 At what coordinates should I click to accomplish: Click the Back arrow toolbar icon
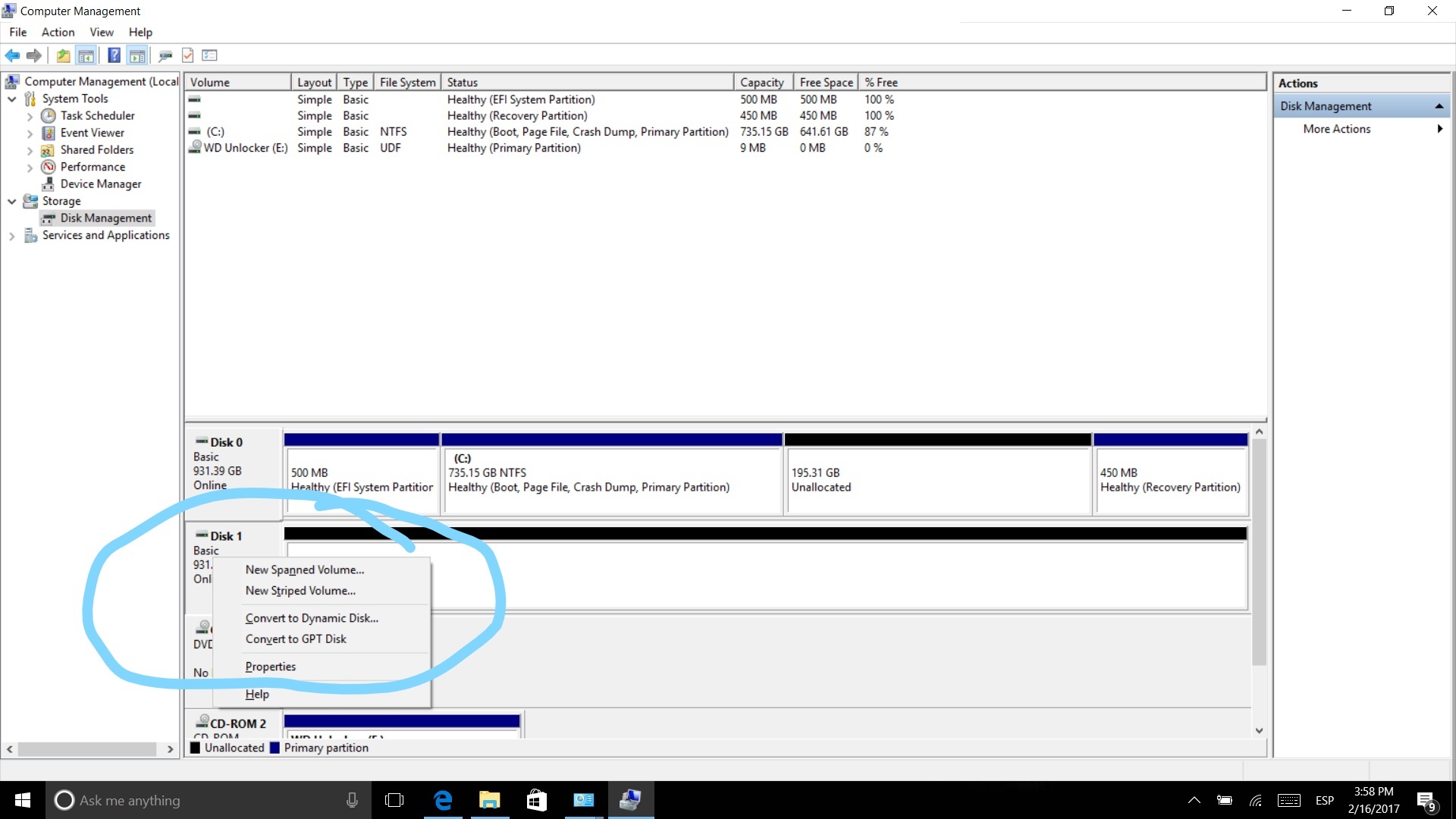(12, 55)
